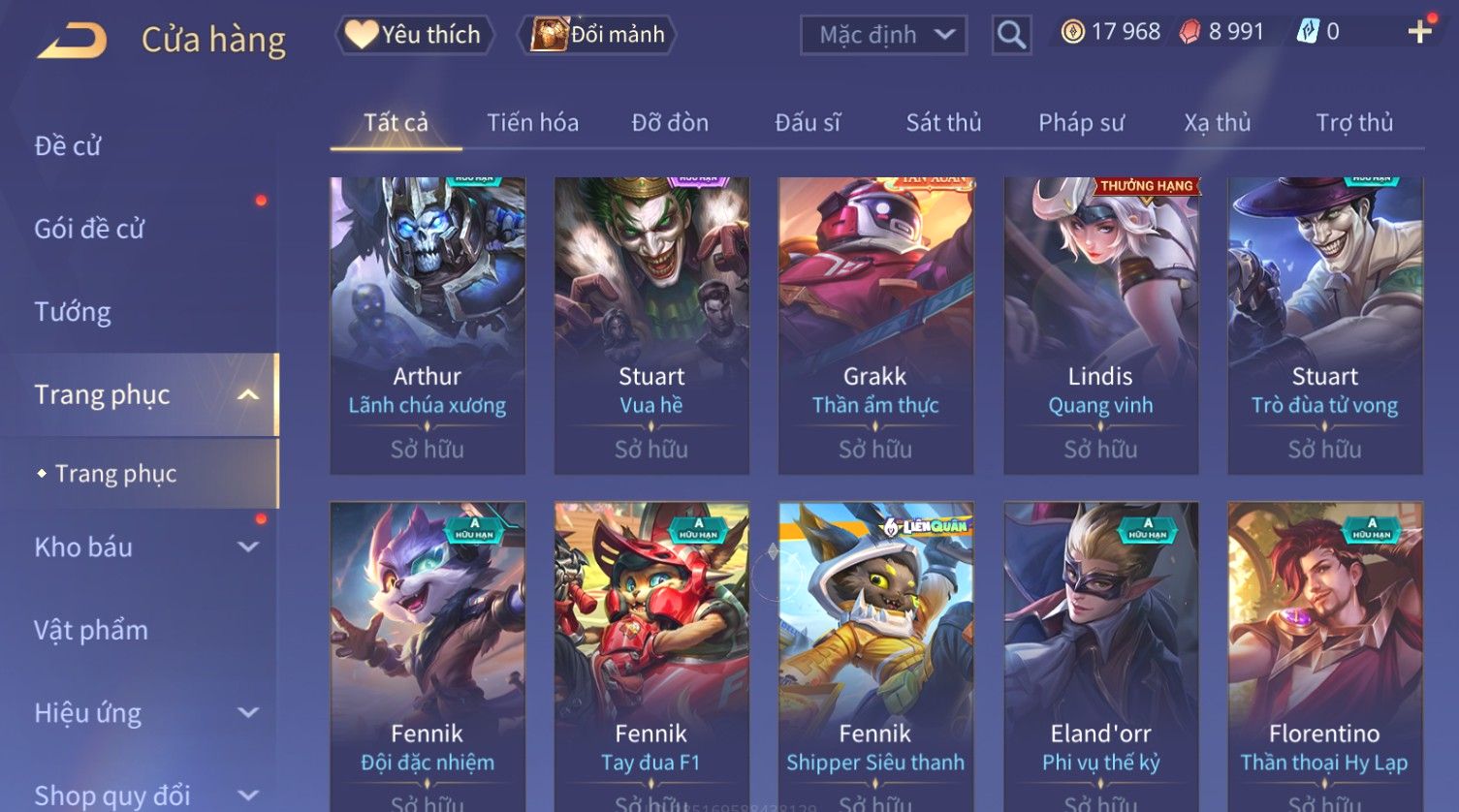
Task: Select Fennik Tay đua F1 skin card
Action: tap(651, 657)
